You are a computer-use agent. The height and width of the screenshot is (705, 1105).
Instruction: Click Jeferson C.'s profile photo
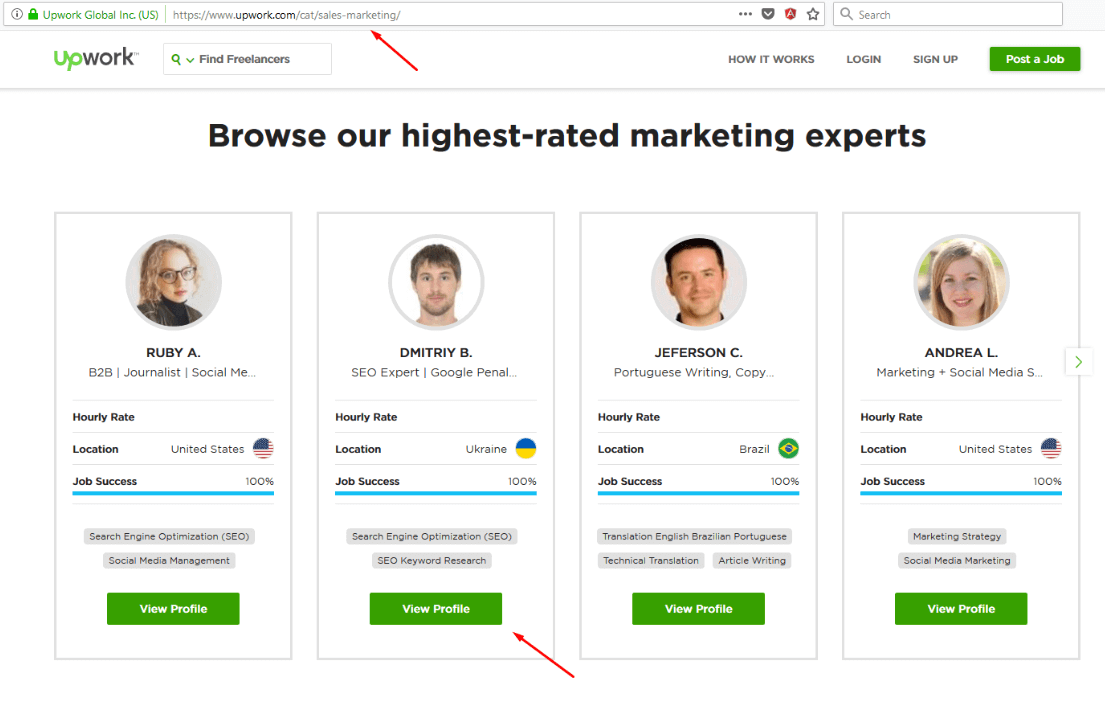(698, 282)
